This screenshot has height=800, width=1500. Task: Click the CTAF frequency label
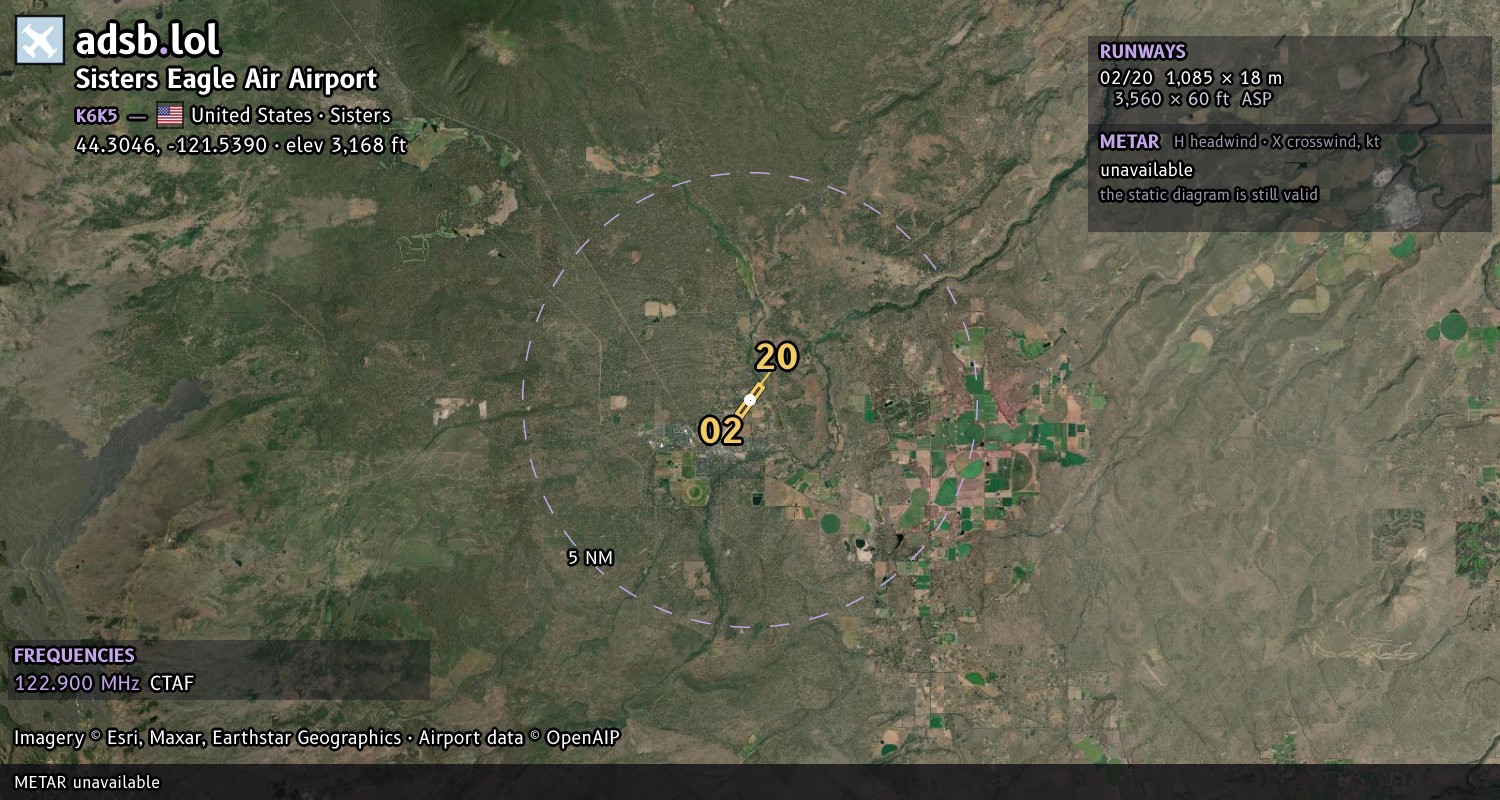pyautogui.click(x=172, y=684)
